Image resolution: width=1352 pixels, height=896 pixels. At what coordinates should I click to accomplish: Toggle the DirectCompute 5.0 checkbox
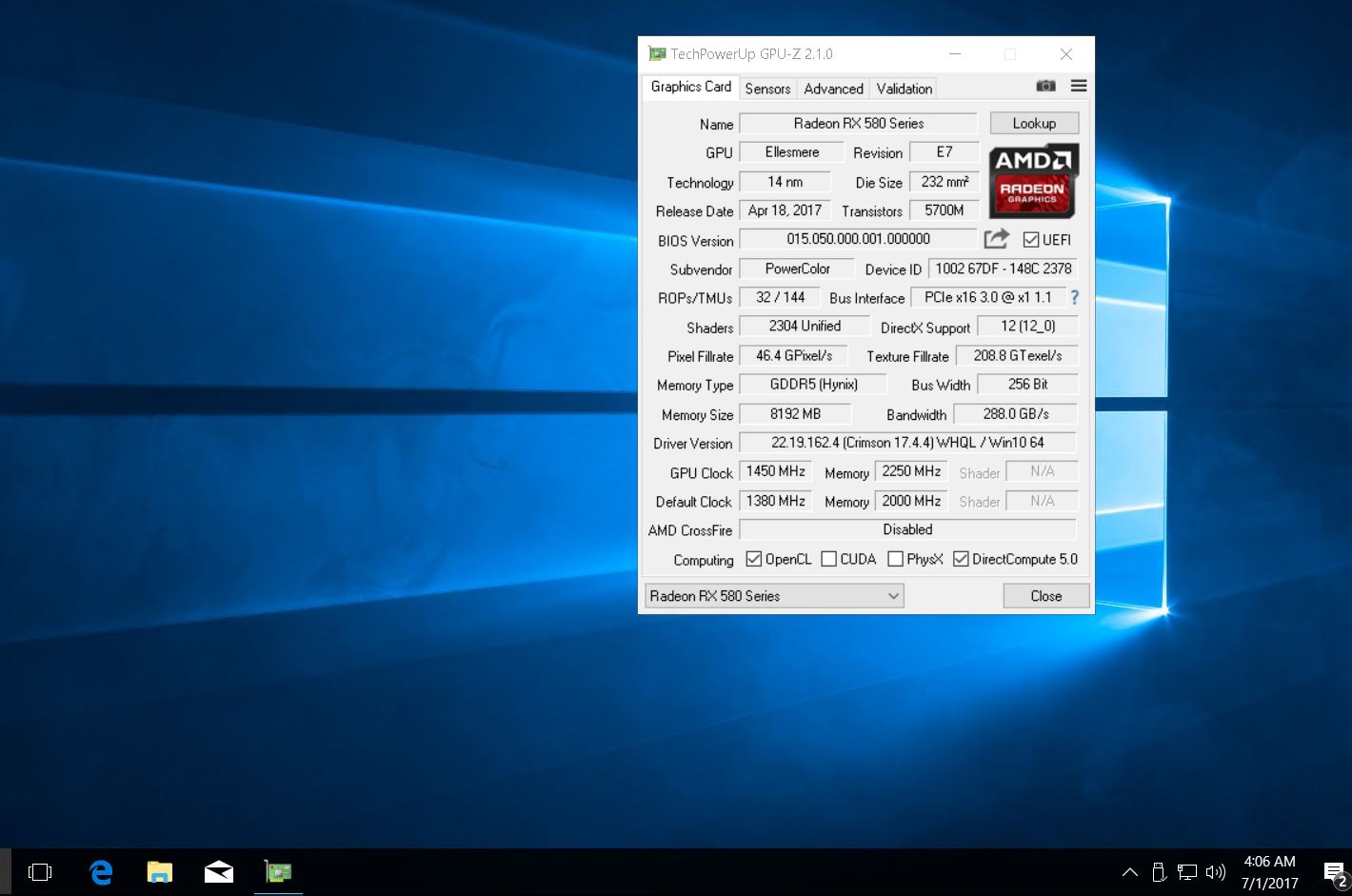[961, 559]
